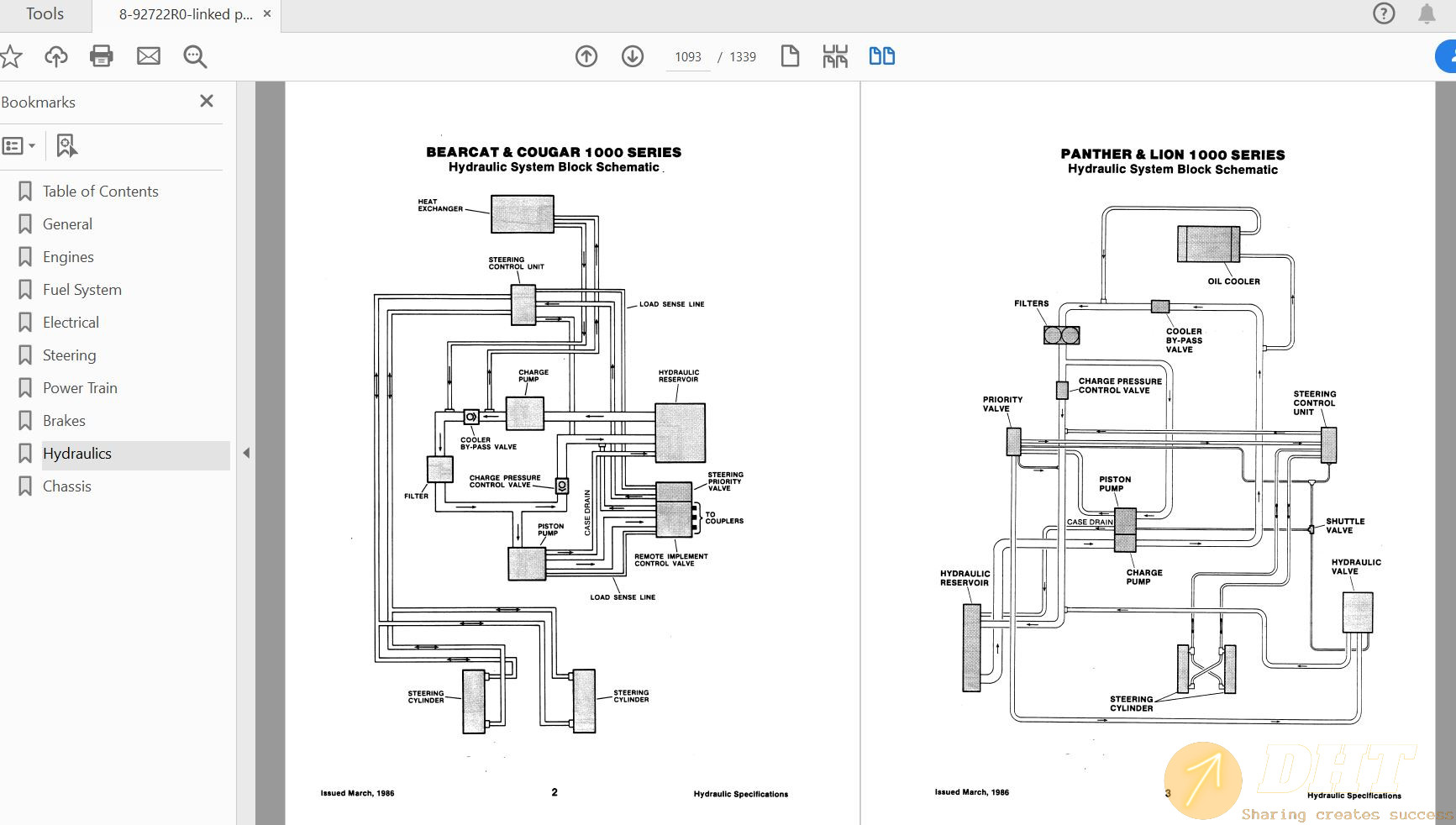Click the page number input field
Viewport: 1456px width, 825px height.
point(687,57)
